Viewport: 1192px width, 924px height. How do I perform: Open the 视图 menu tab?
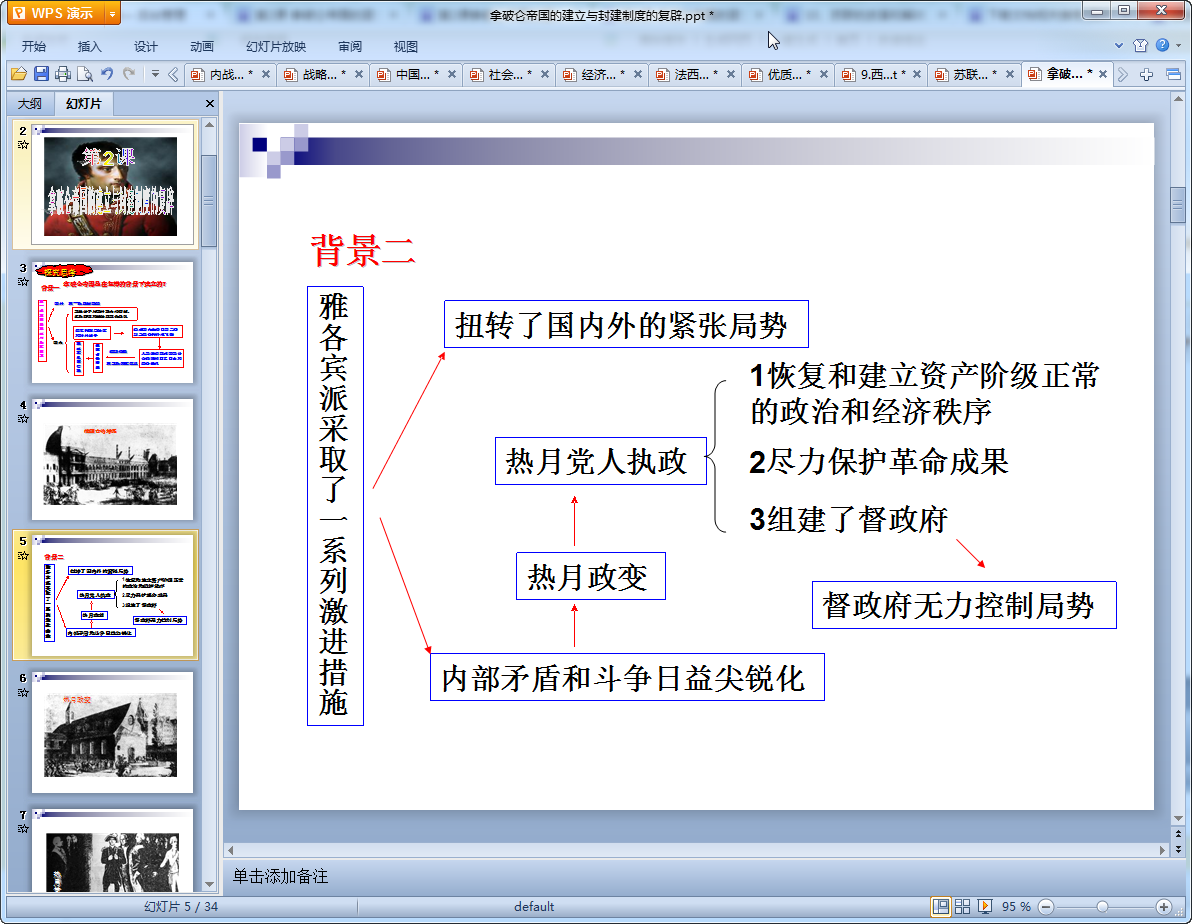(405, 46)
